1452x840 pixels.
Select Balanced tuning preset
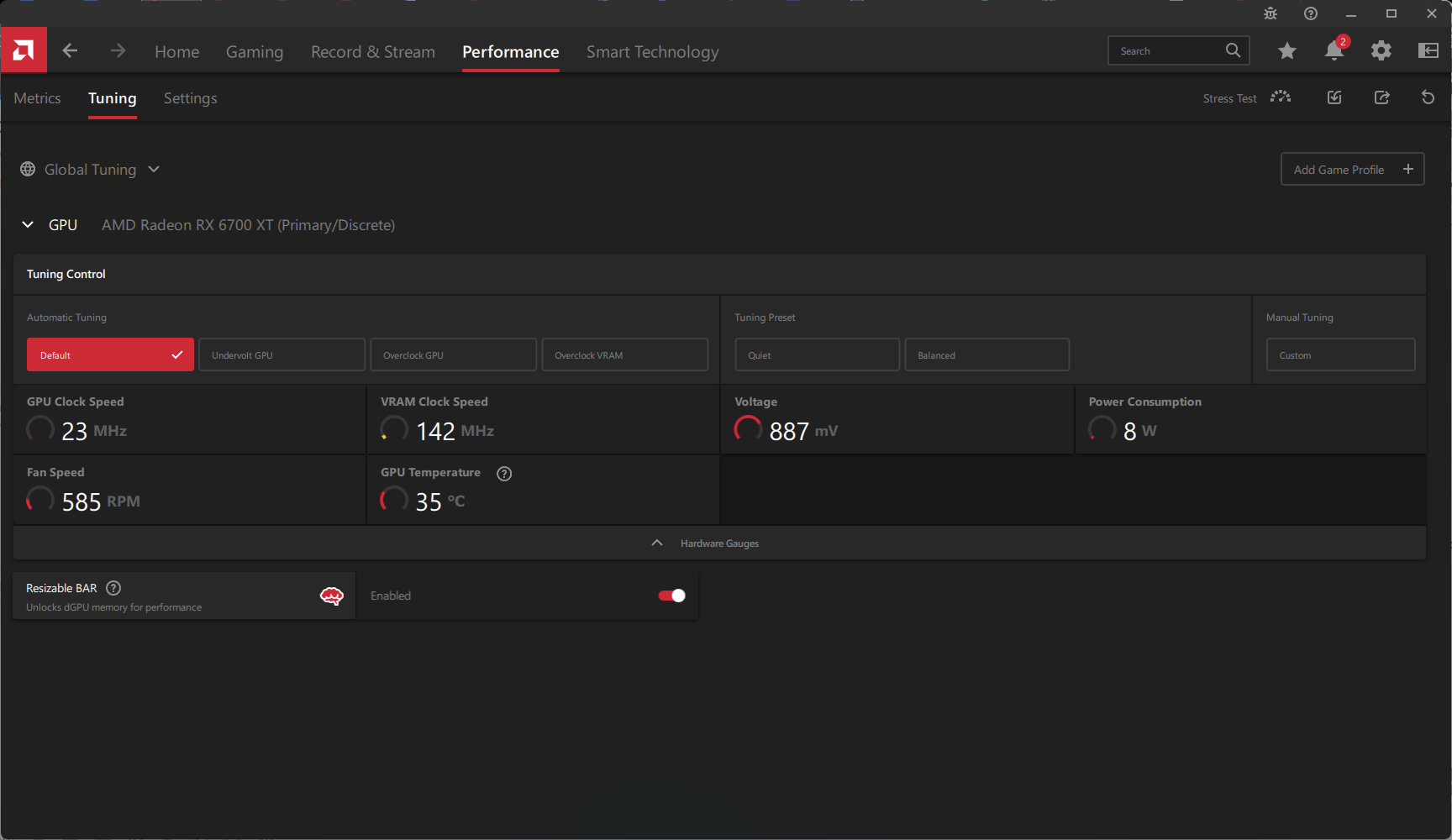(x=986, y=354)
